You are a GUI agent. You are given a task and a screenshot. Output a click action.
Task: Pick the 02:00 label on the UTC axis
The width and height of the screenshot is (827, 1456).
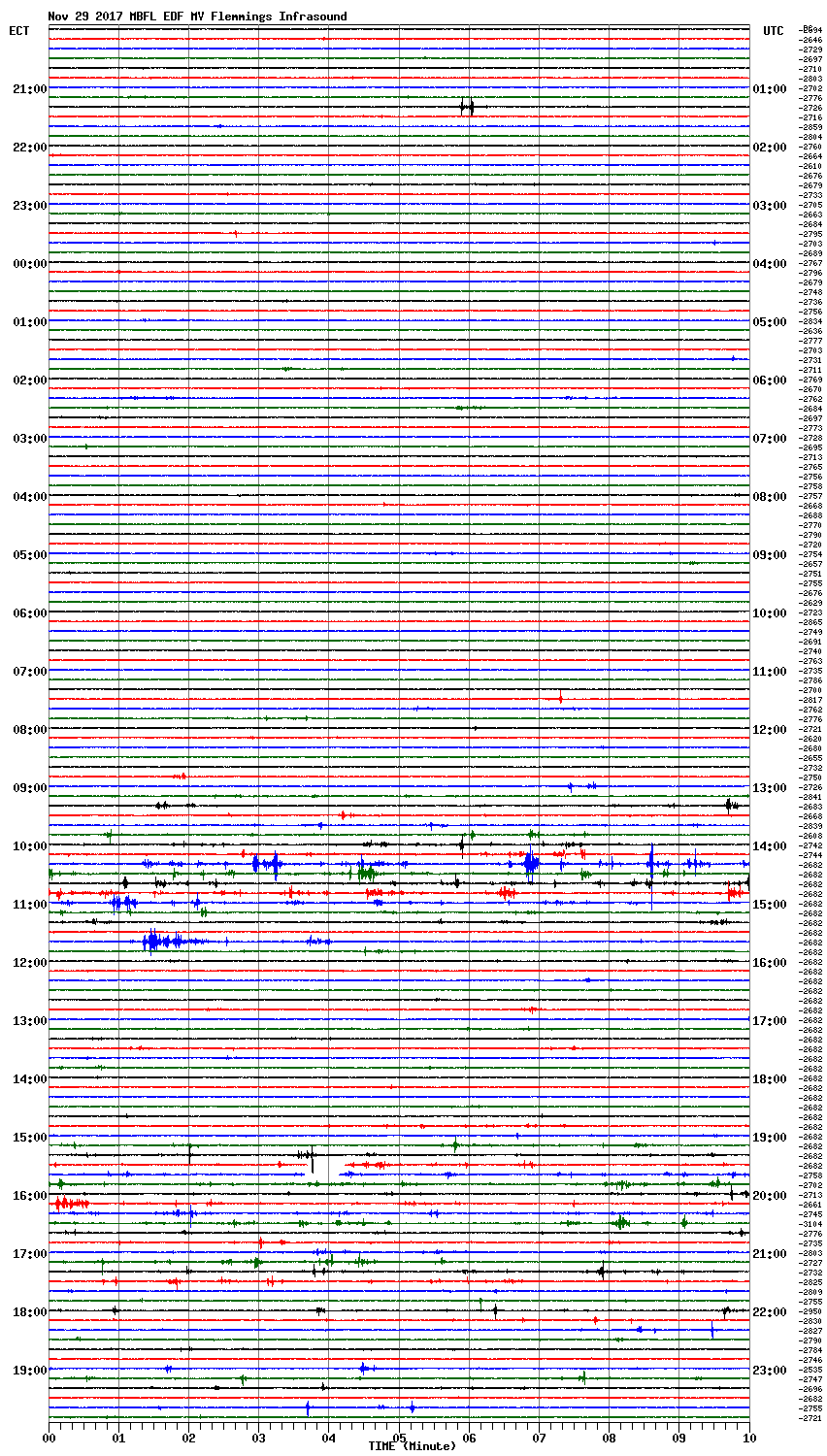[x=770, y=148]
